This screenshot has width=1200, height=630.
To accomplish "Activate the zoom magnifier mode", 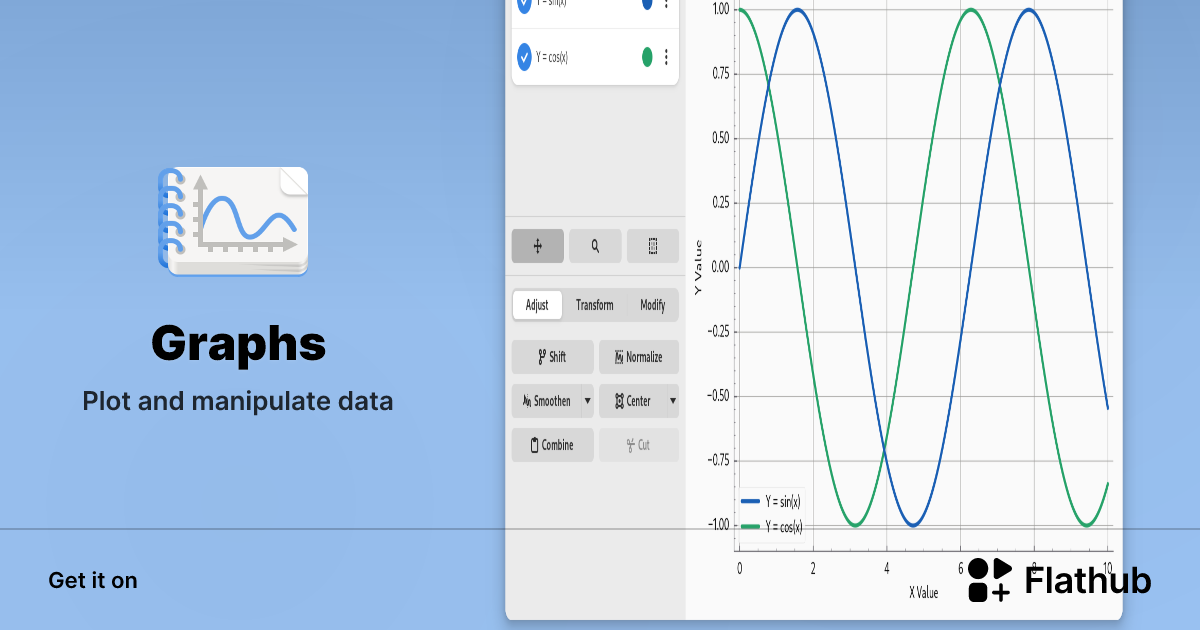I will (x=595, y=246).
